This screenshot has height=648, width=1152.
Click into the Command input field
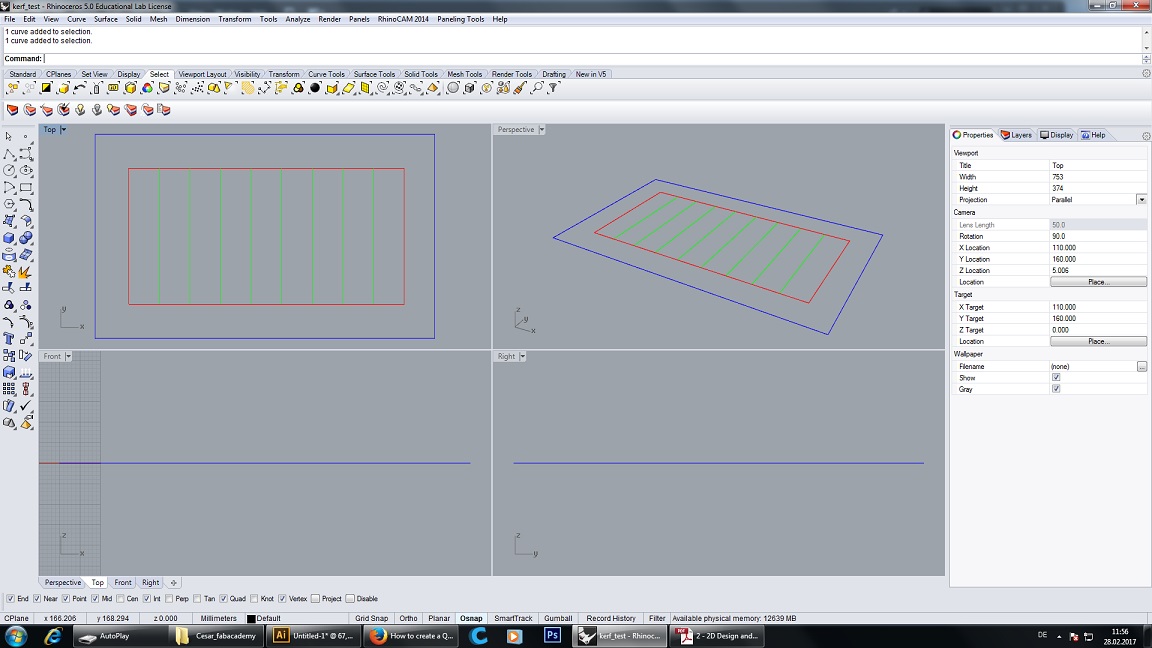point(592,59)
